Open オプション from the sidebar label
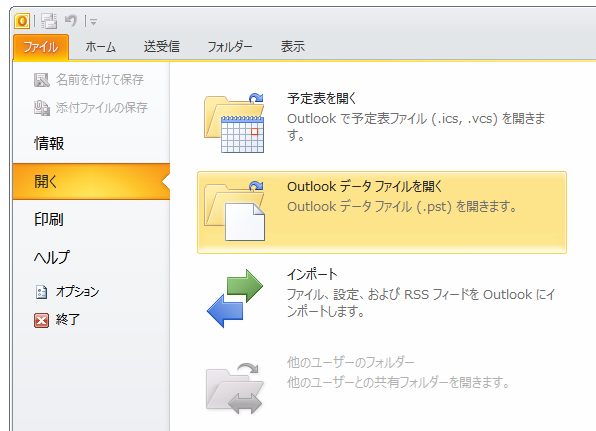Viewport: 596px width, 431px height. tap(77, 292)
